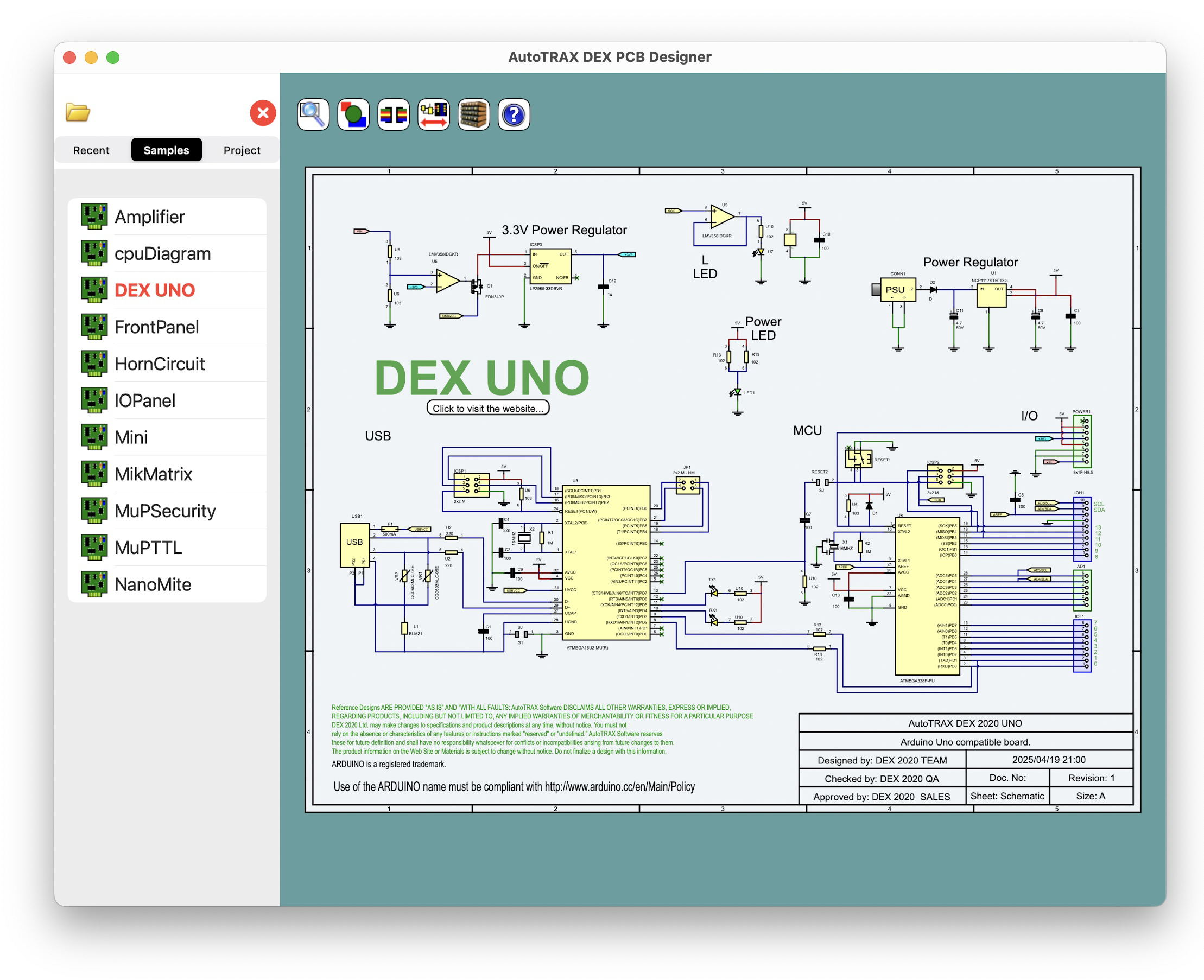Image resolution: width=1204 pixels, height=980 pixels.
Task: Click the large green DEX UNO title
Action: 481,378
